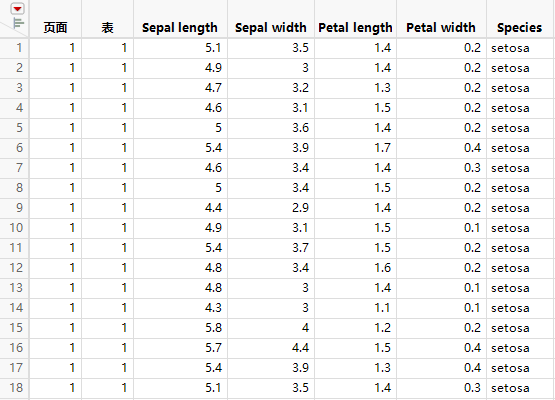Click Petal length cell 1.6 in row 12

tap(355, 268)
